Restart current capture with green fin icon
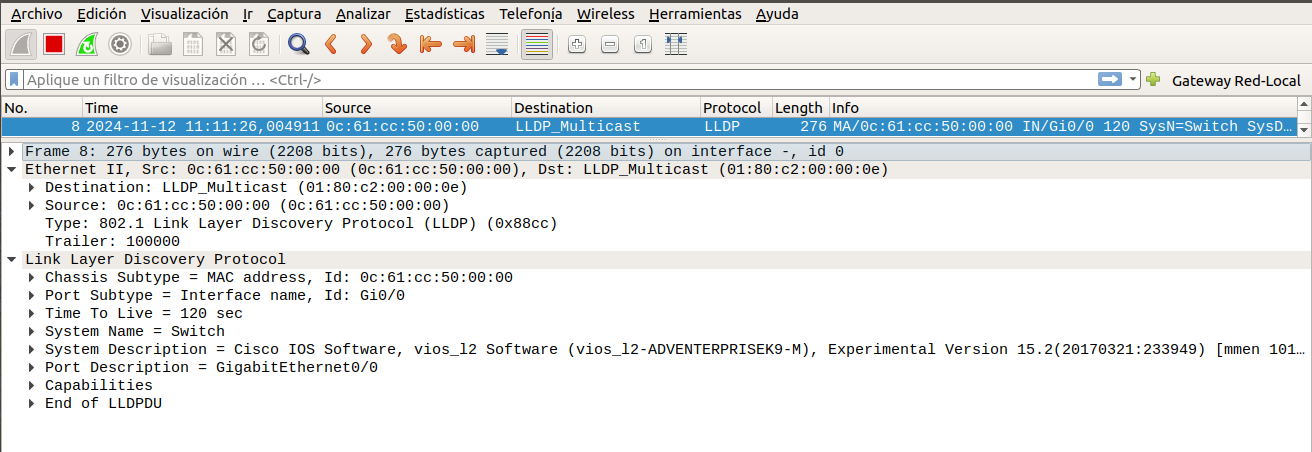This screenshot has height=452, width=1312. (87, 44)
